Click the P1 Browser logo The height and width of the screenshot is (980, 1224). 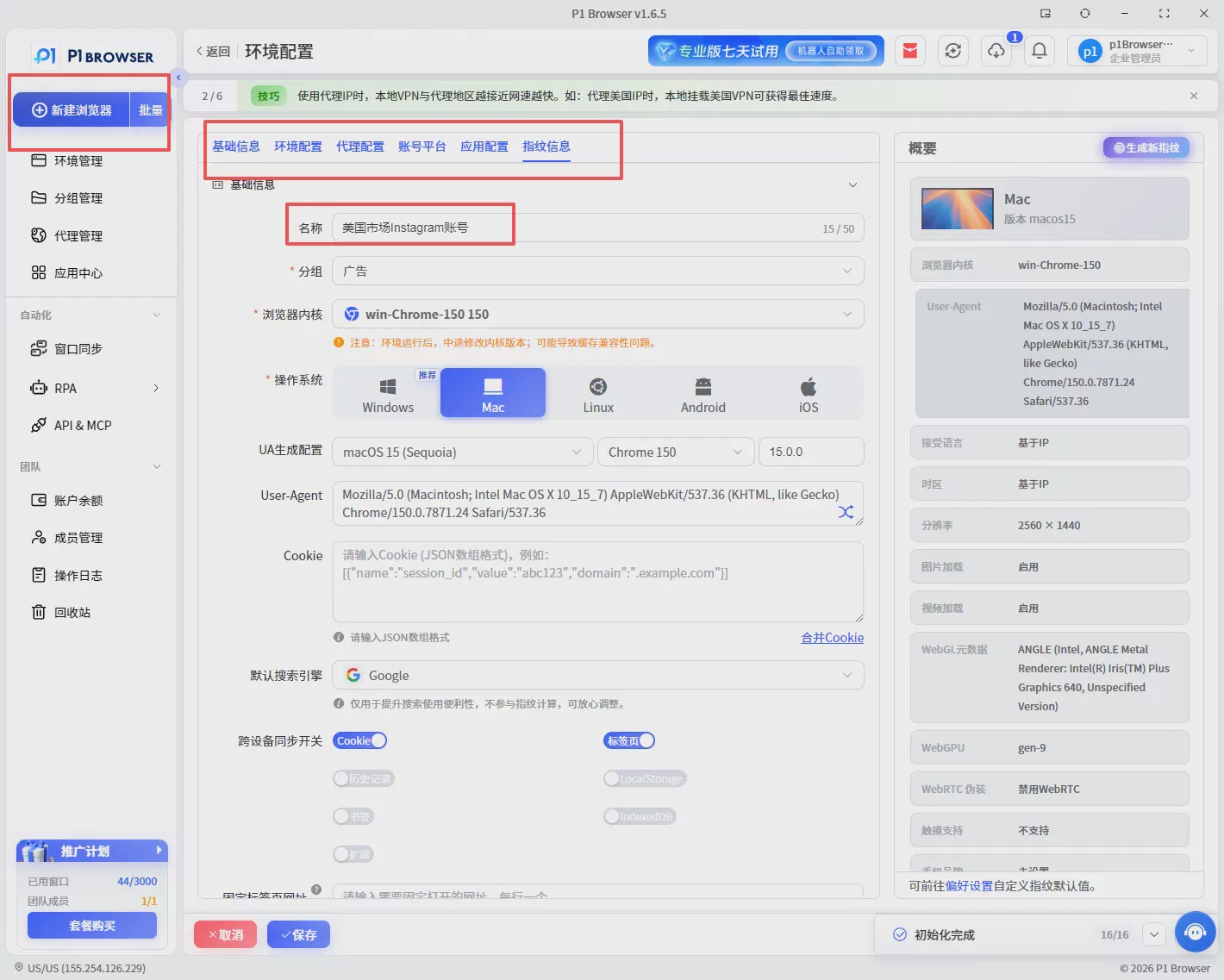pos(93,56)
